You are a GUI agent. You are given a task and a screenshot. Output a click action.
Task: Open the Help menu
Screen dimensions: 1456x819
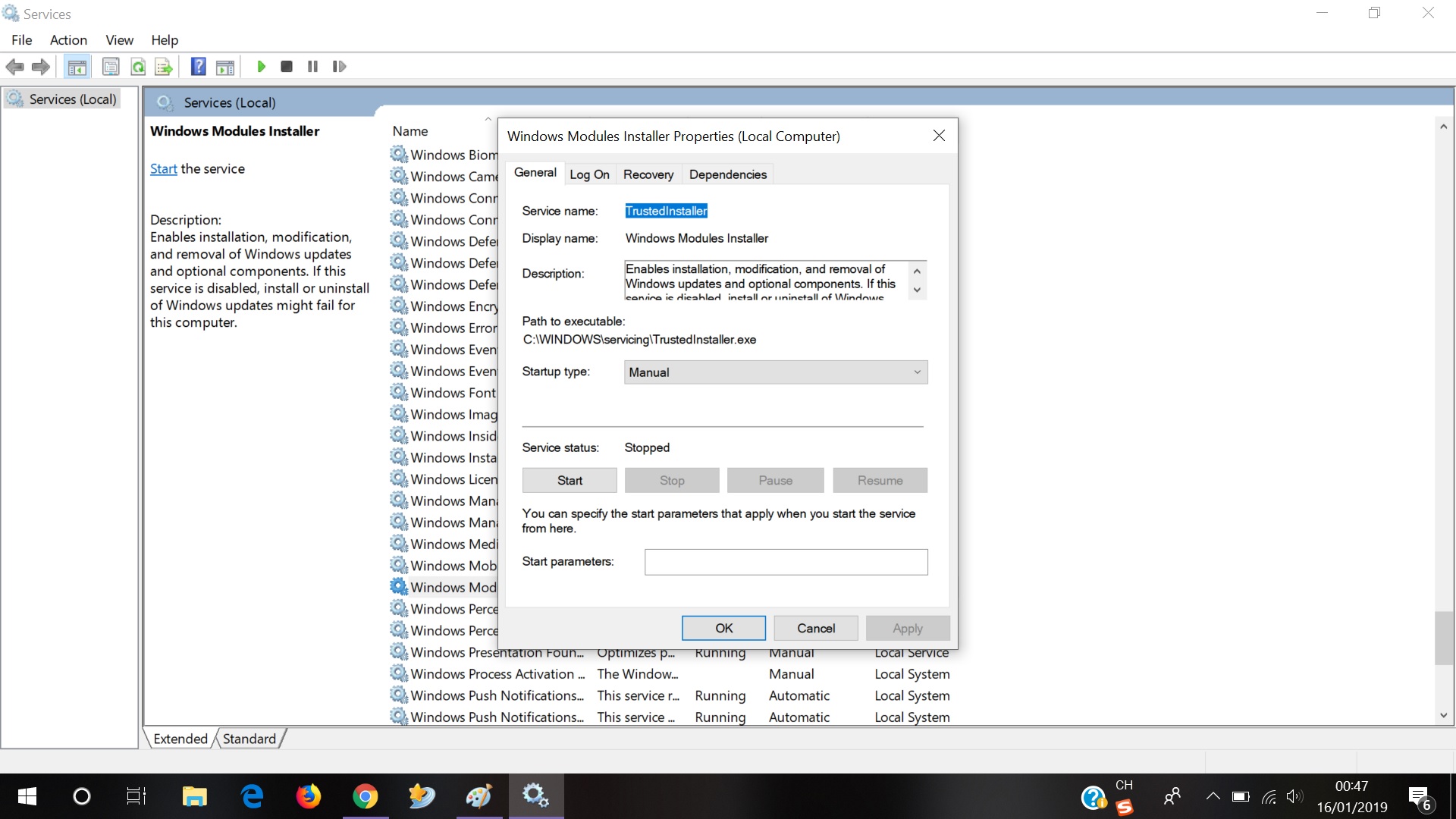coord(165,40)
